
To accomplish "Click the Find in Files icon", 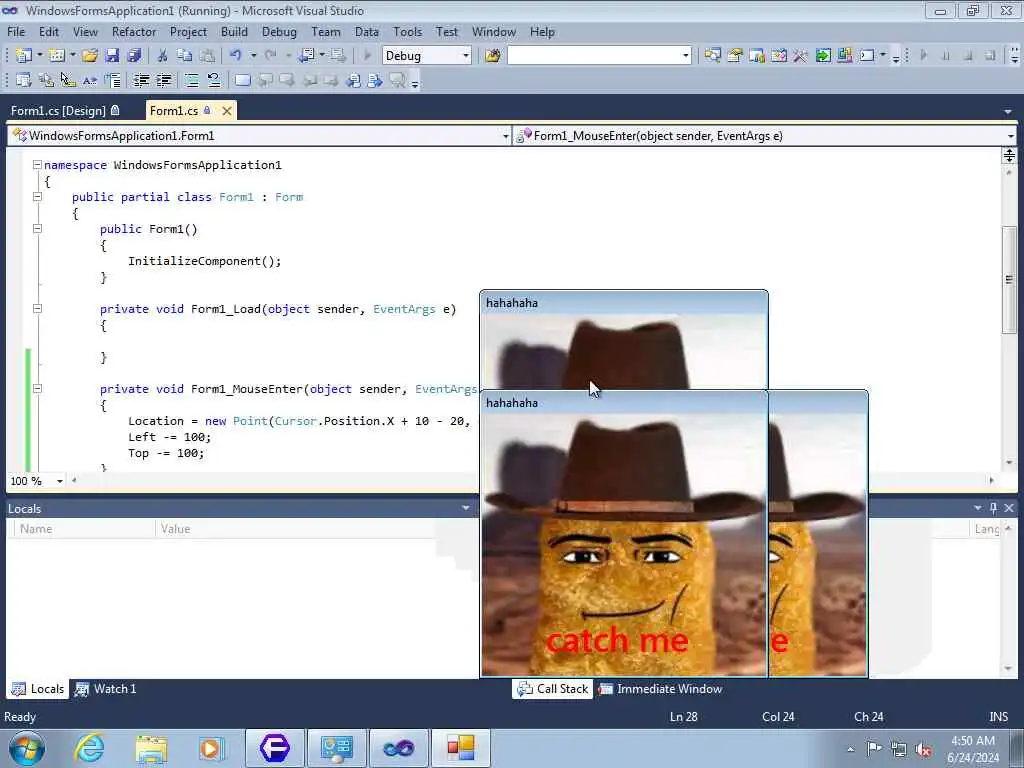I will pos(493,56).
